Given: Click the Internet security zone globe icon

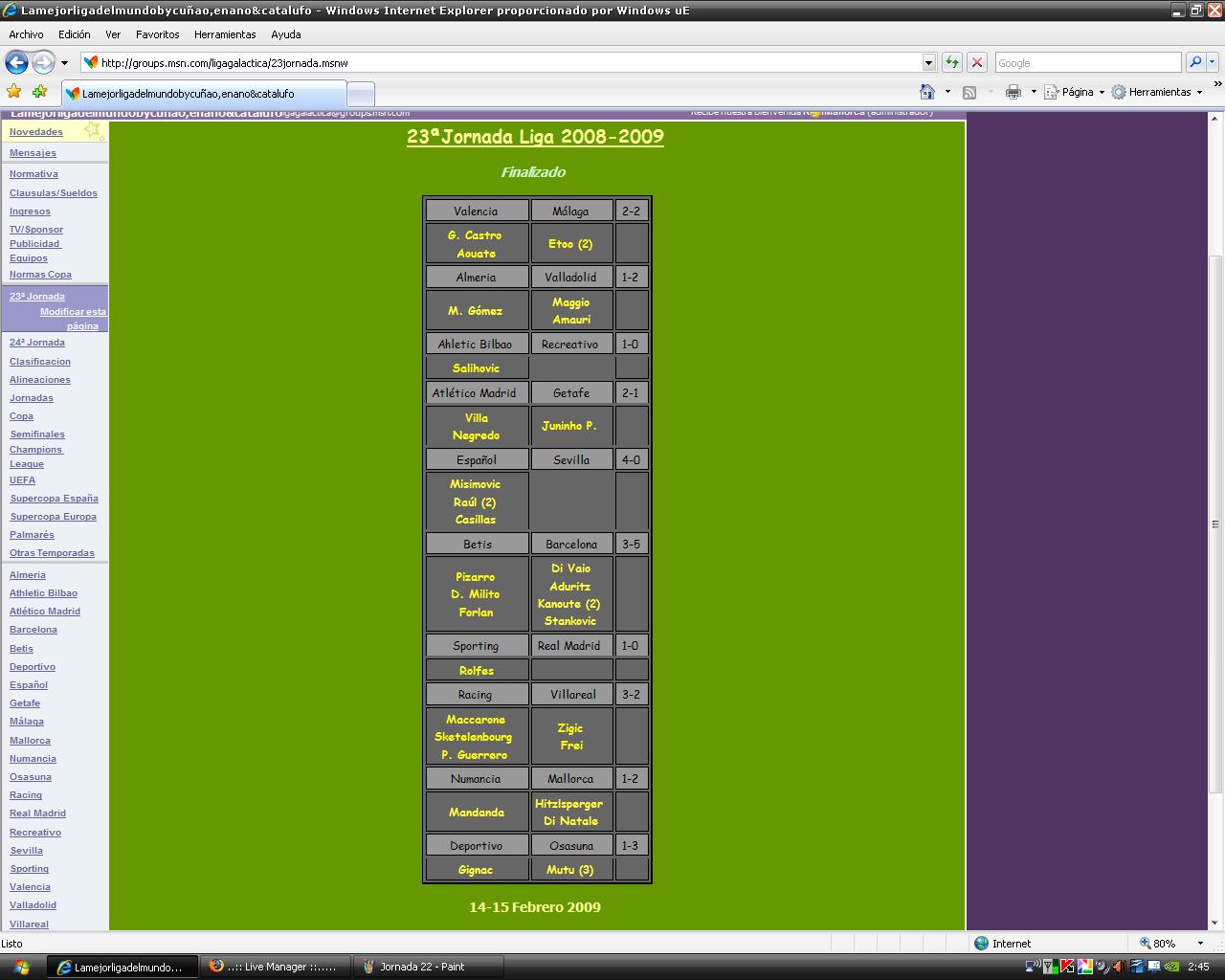Looking at the screenshot, I should coord(981,943).
